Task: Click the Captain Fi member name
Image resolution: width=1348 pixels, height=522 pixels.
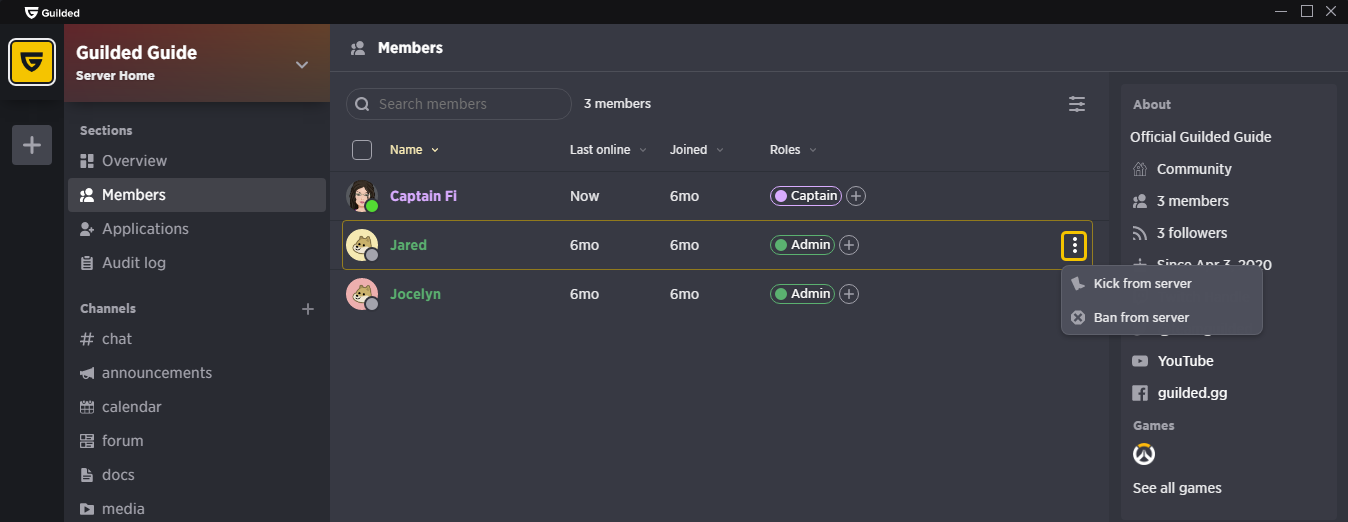Action: click(x=423, y=196)
